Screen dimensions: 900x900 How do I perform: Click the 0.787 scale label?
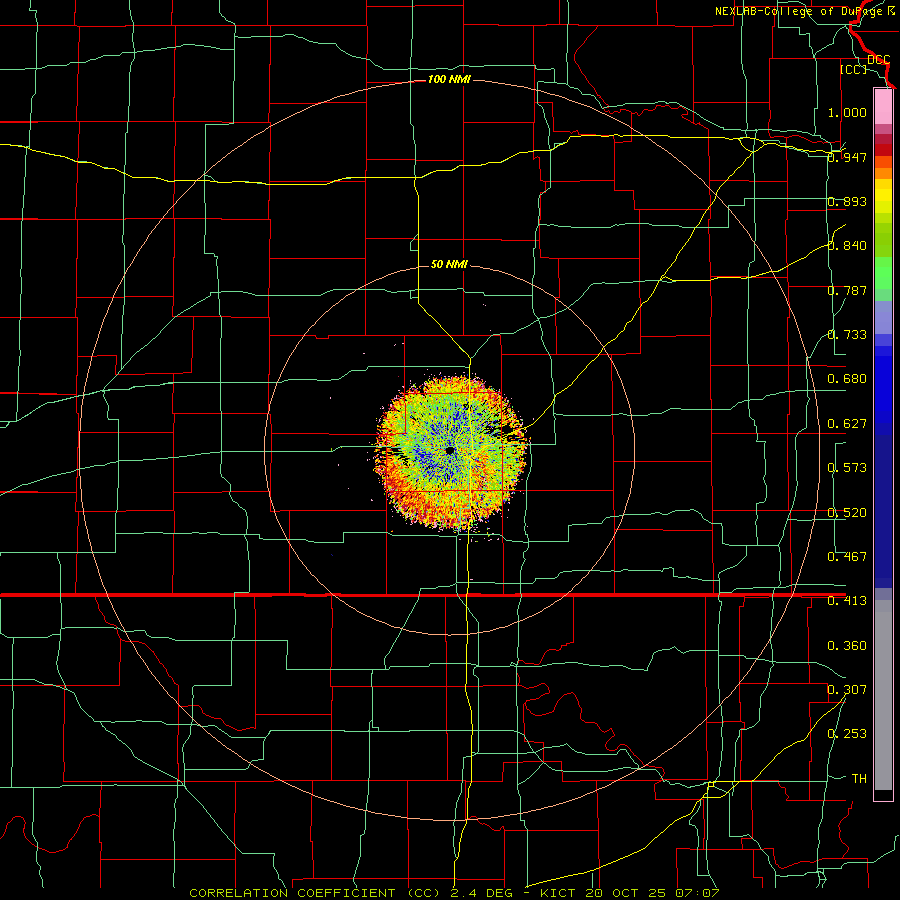coord(847,290)
